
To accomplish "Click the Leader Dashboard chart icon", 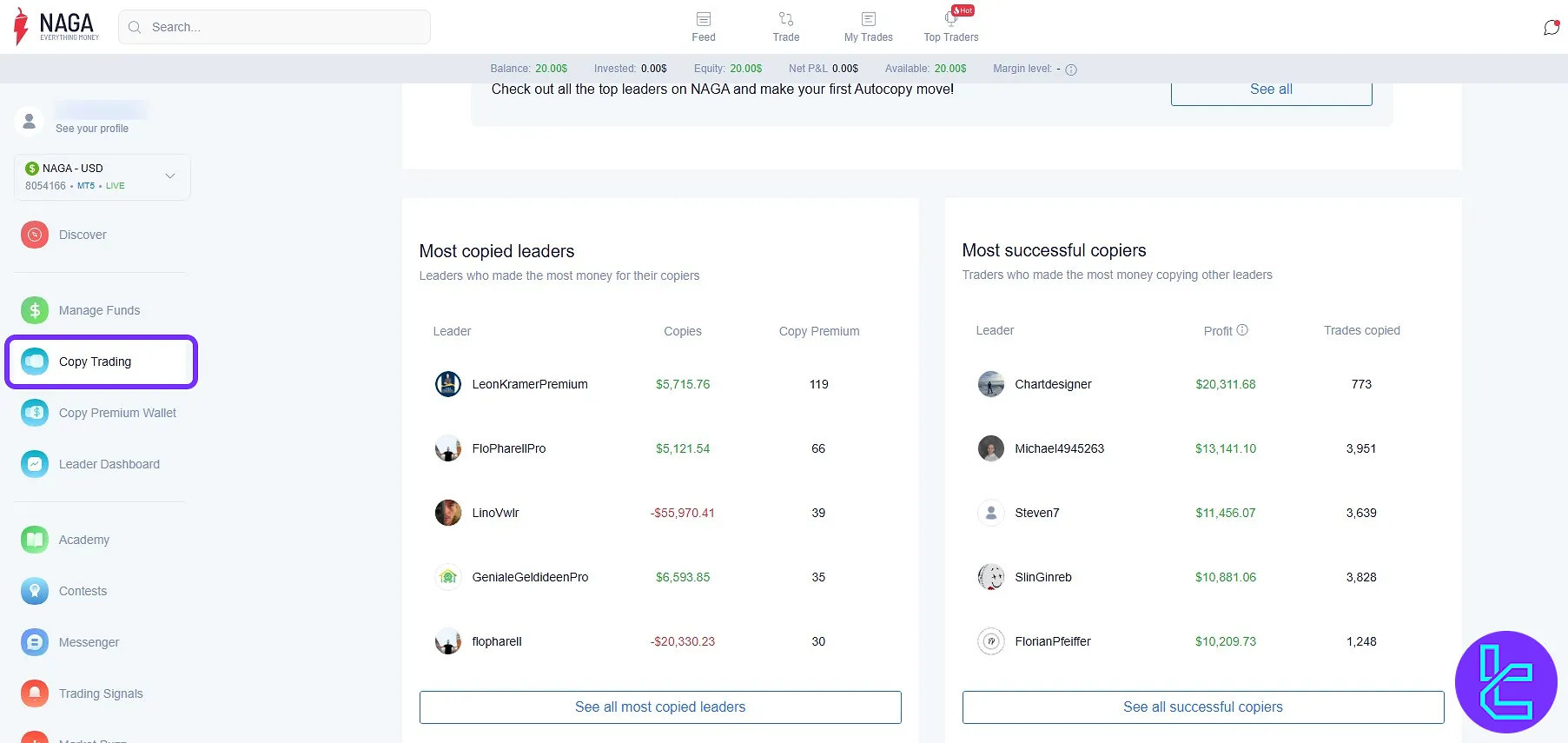I will coord(35,464).
